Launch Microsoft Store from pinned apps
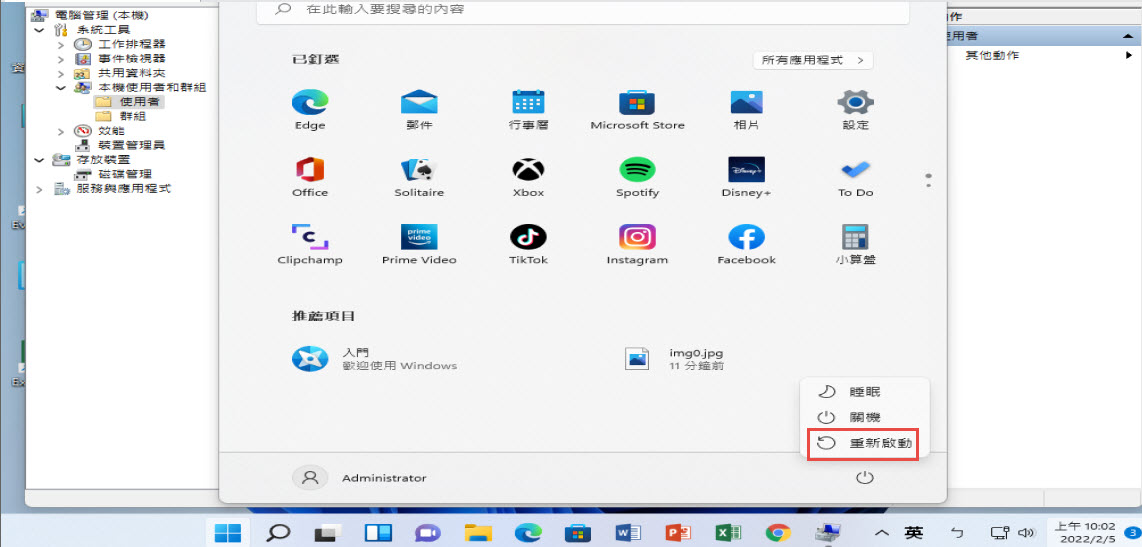Screen dimensions: 1142x547 click(637, 110)
